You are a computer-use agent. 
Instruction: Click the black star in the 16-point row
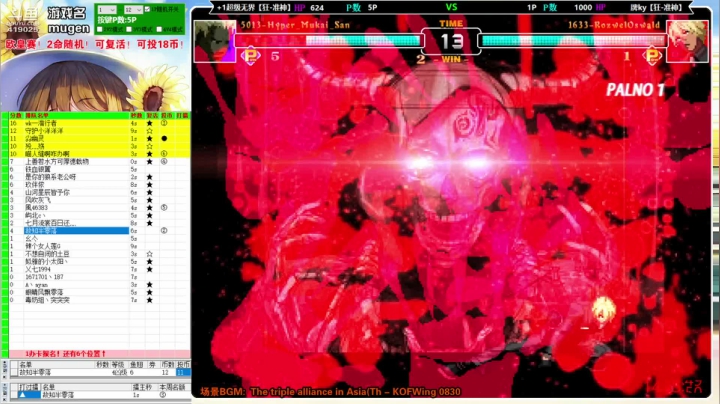(x=149, y=123)
